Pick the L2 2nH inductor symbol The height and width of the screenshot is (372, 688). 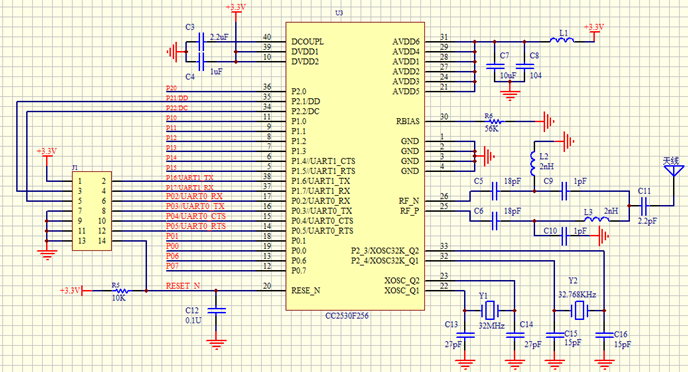534,163
